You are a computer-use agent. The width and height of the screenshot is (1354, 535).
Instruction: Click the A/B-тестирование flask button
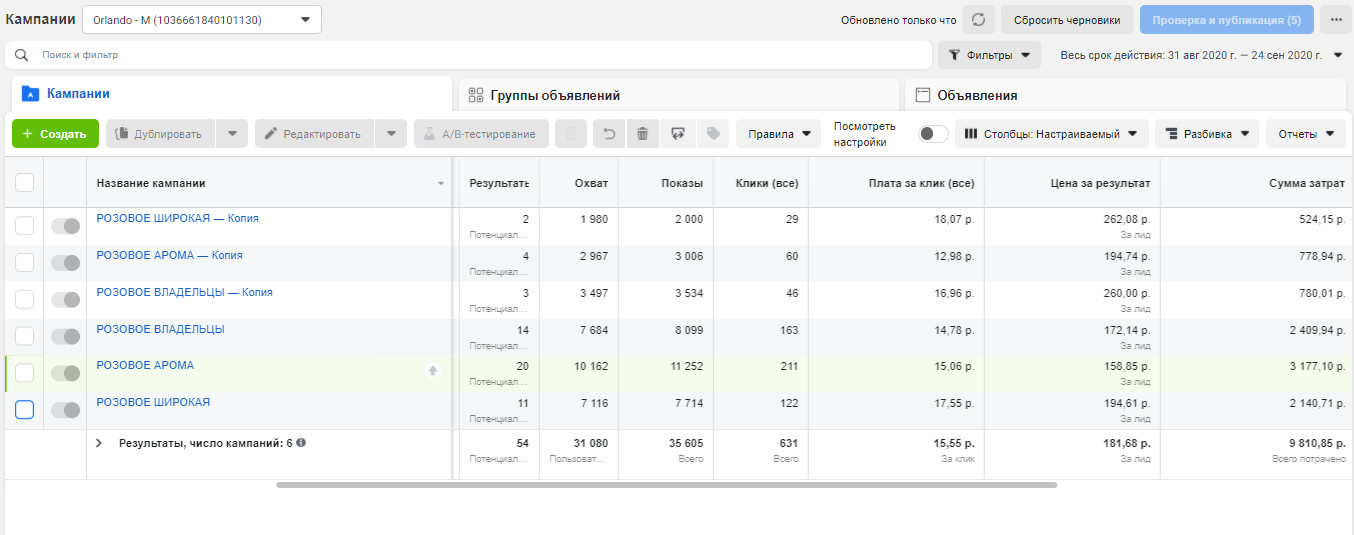pos(481,134)
